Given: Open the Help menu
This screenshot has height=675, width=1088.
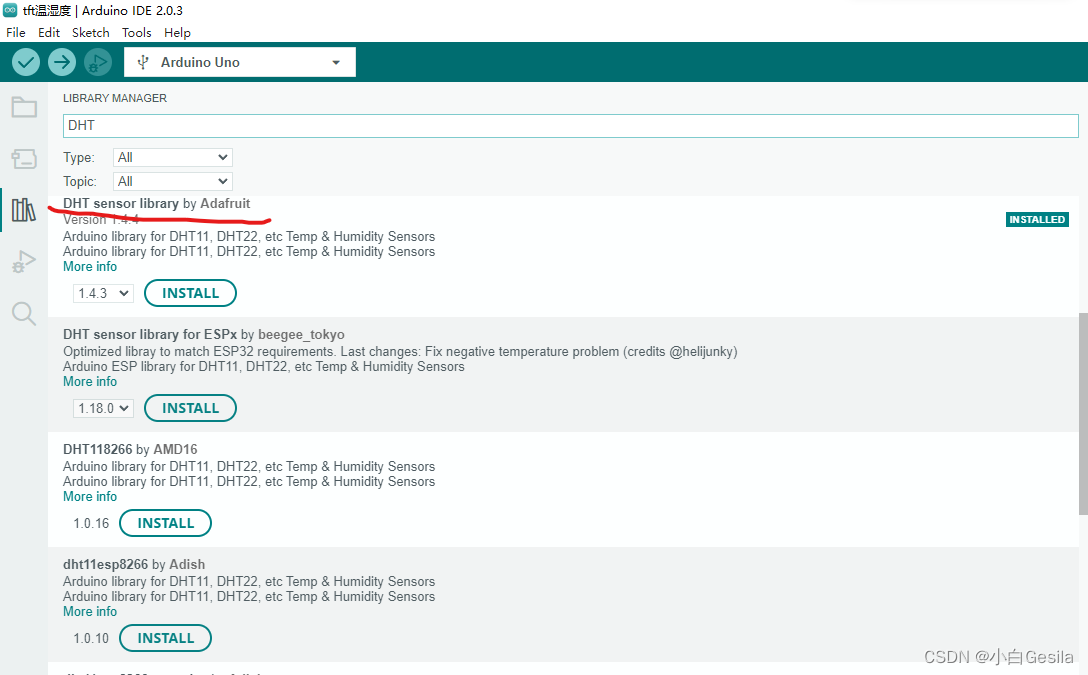Looking at the screenshot, I should click(x=178, y=33).
